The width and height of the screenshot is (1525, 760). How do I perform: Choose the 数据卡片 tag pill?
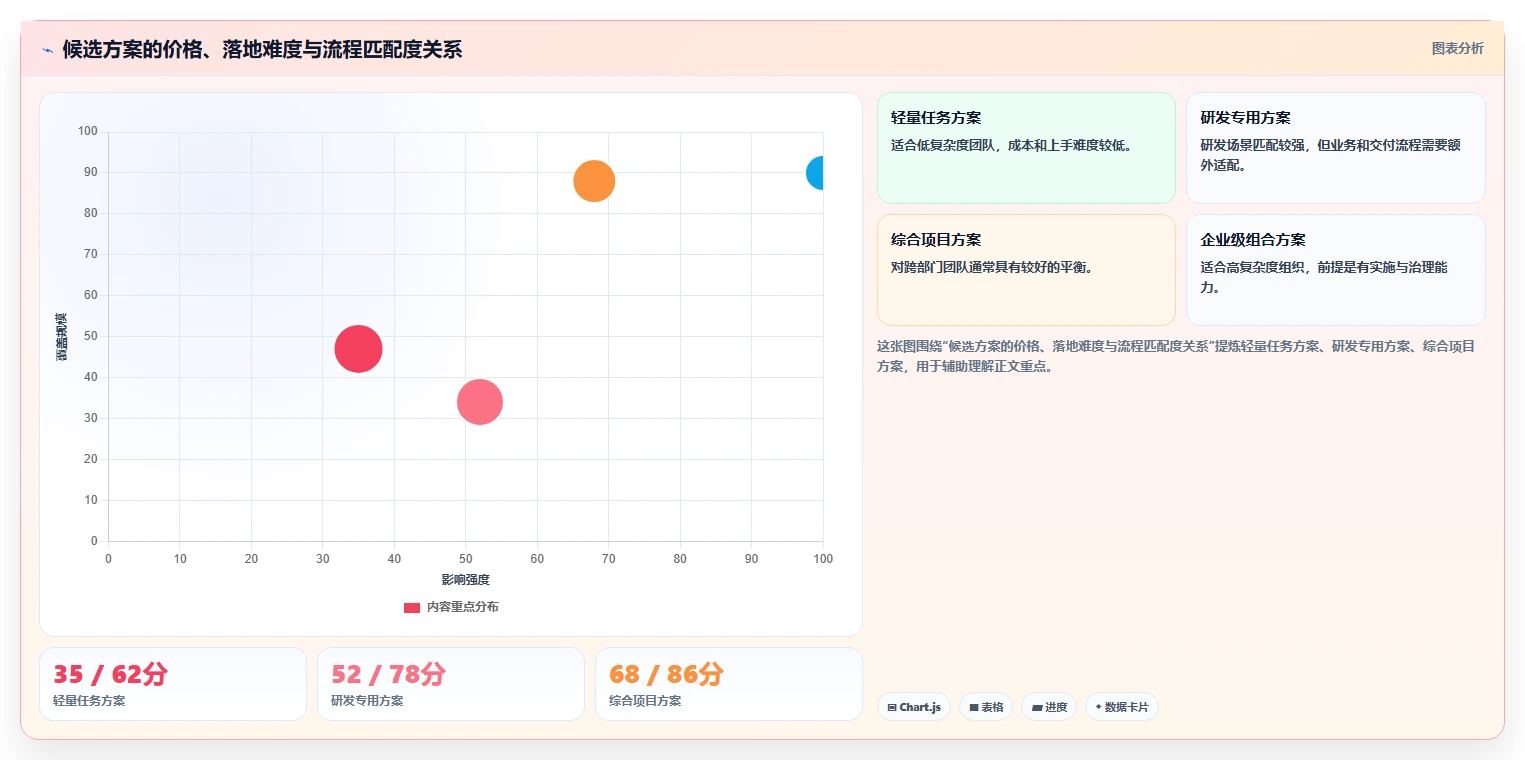[x=1122, y=707]
